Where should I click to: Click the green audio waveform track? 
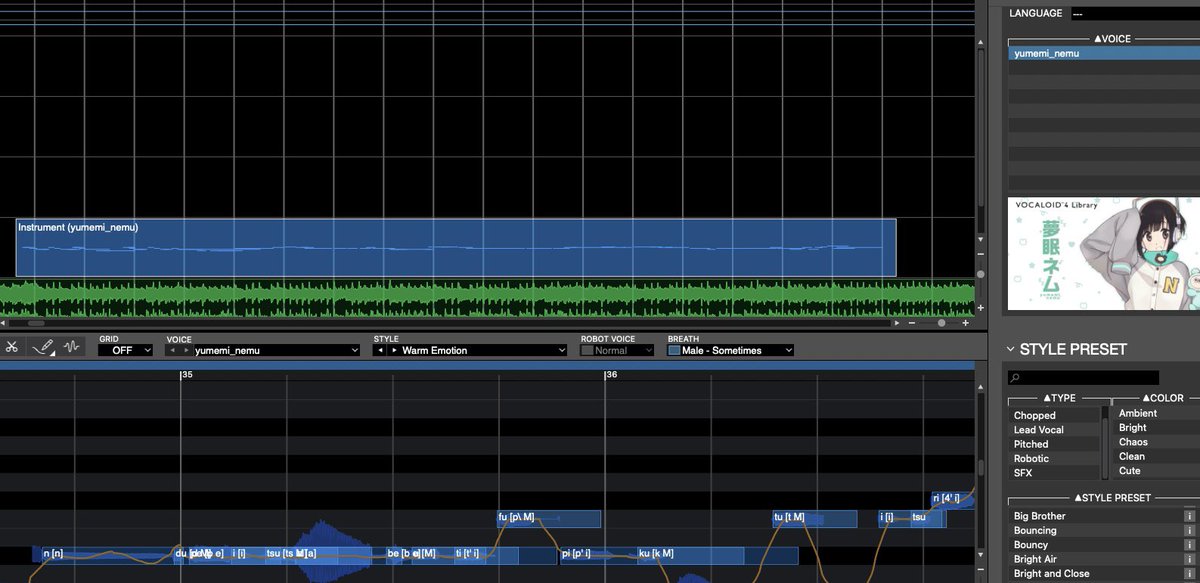487,297
